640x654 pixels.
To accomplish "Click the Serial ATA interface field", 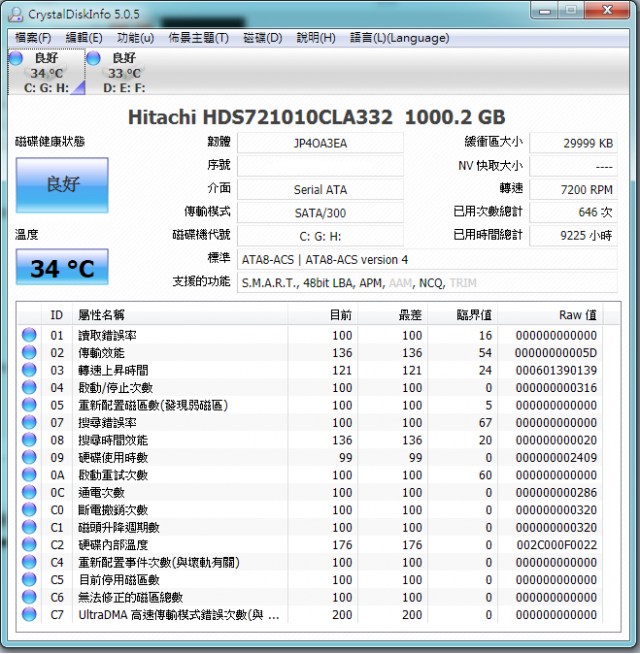I will click(x=320, y=189).
